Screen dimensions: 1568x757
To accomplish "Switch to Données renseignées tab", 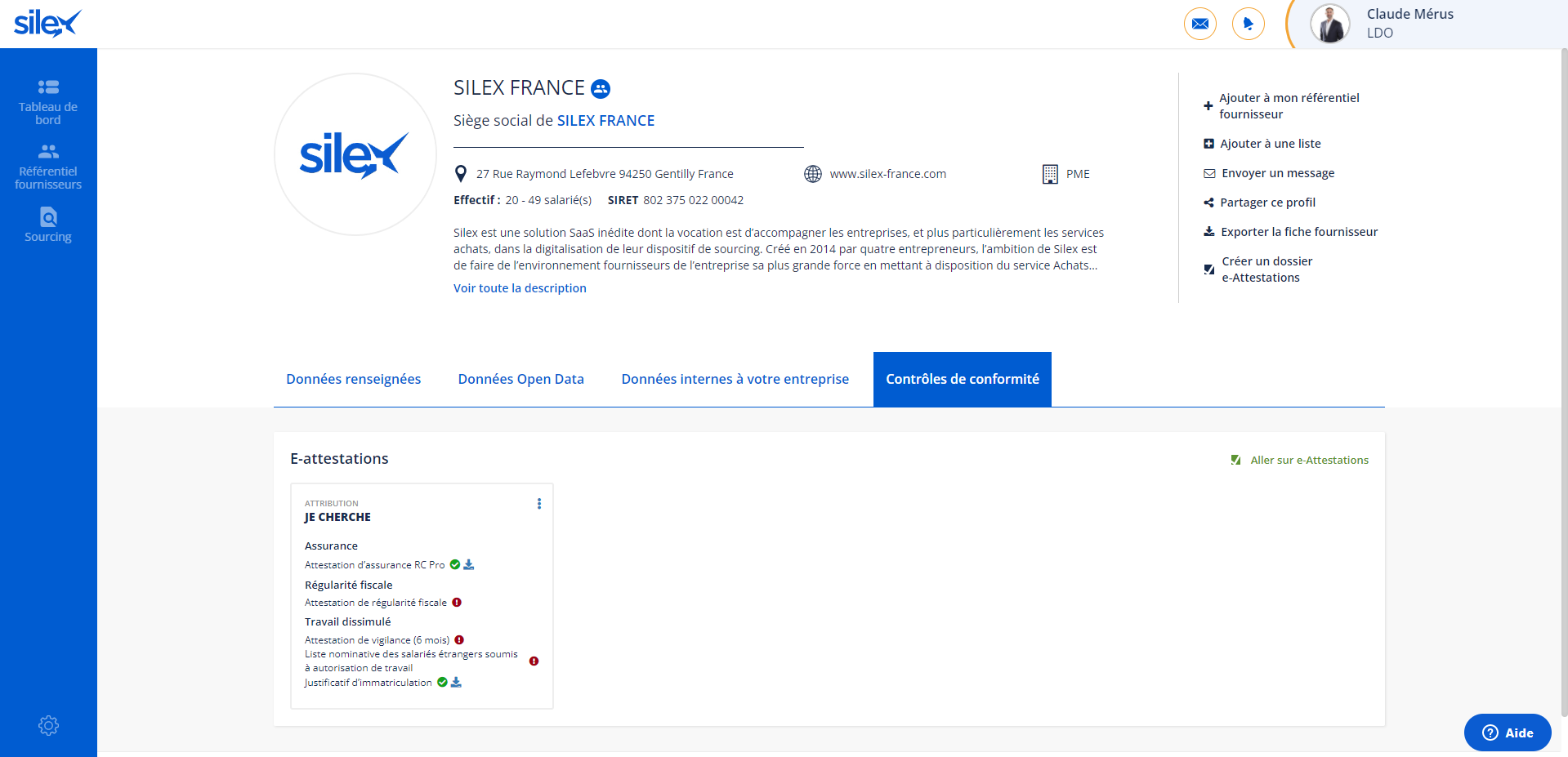I will click(x=353, y=379).
